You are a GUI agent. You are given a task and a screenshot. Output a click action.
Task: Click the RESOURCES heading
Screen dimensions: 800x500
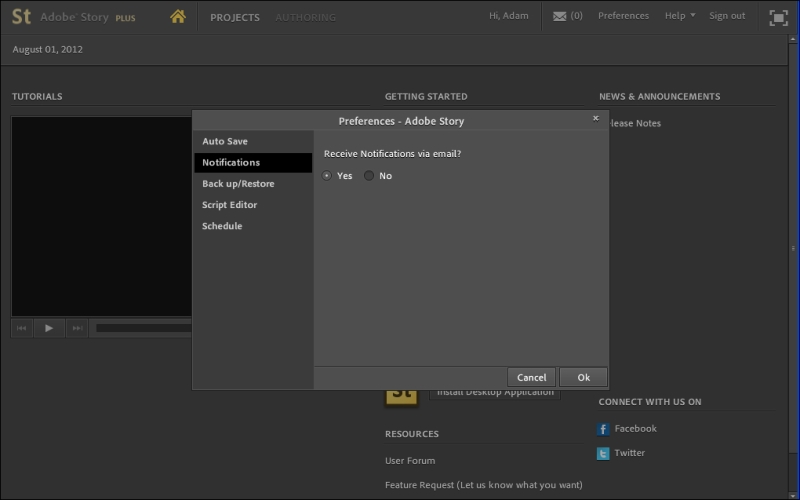412,434
